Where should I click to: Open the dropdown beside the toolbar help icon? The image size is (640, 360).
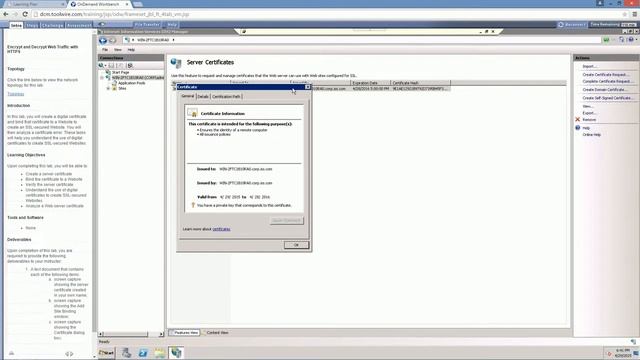click(636, 40)
